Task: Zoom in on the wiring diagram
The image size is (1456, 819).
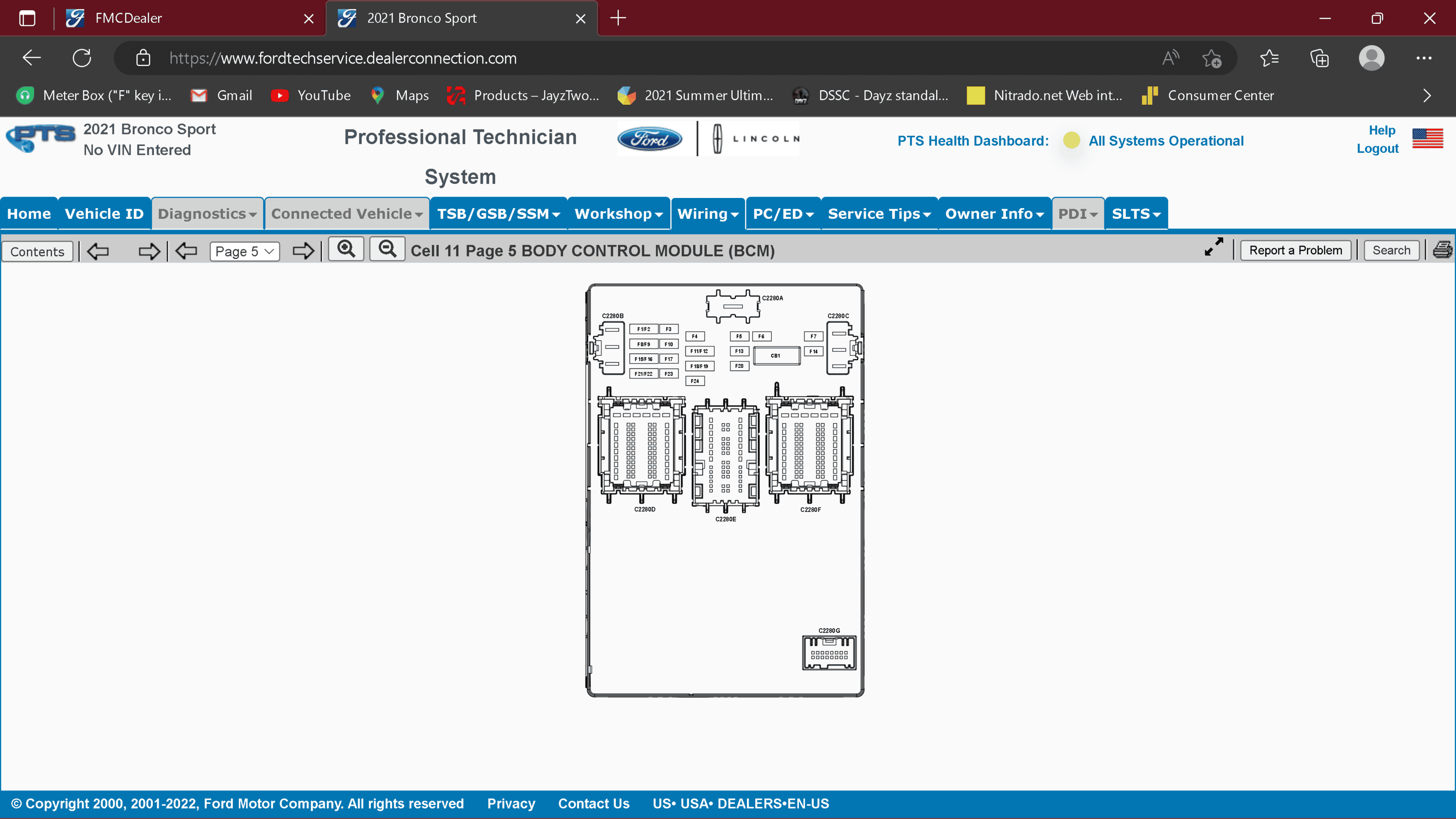Action: point(346,249)
